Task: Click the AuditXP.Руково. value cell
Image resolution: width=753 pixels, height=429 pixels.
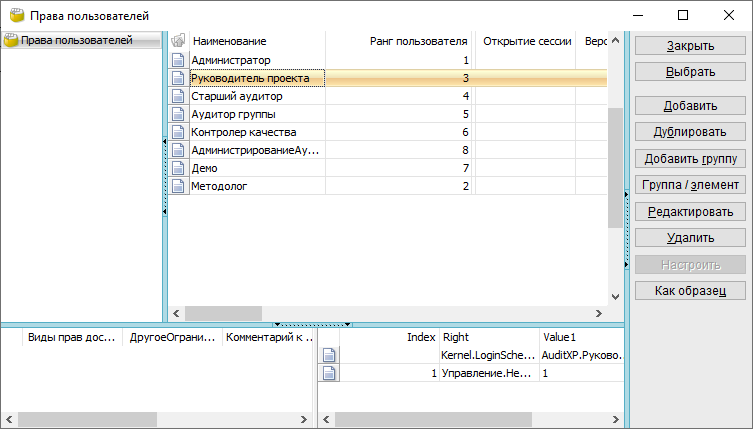Action: (582, 355)
